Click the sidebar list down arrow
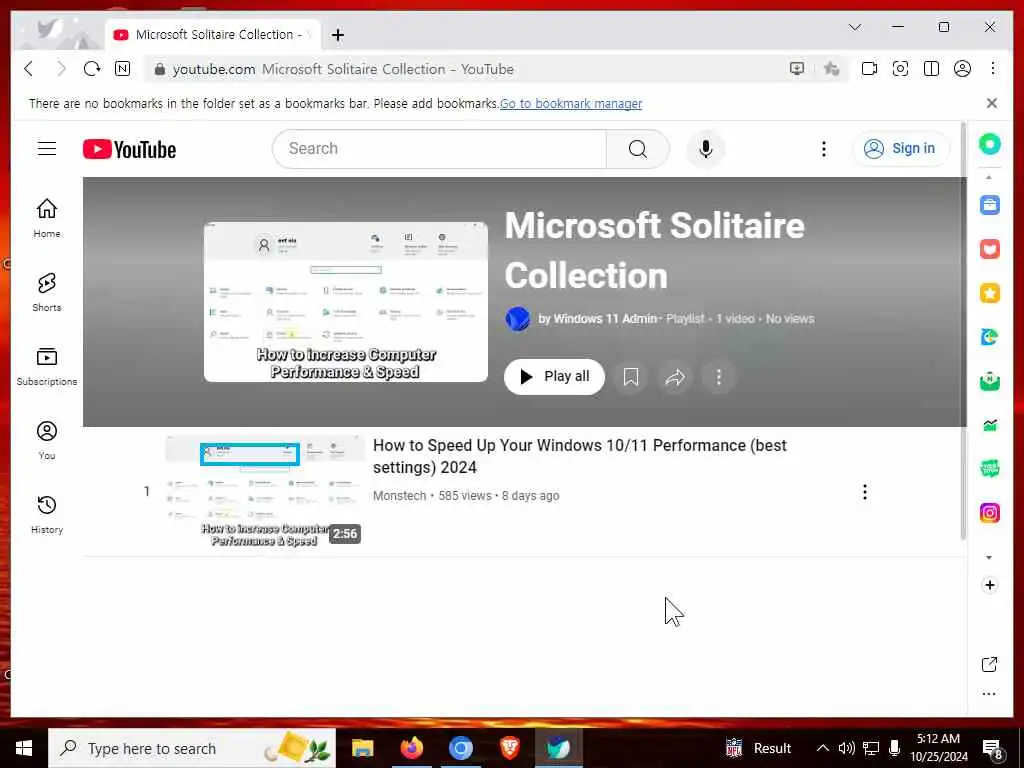 click(x=989, y=558)
